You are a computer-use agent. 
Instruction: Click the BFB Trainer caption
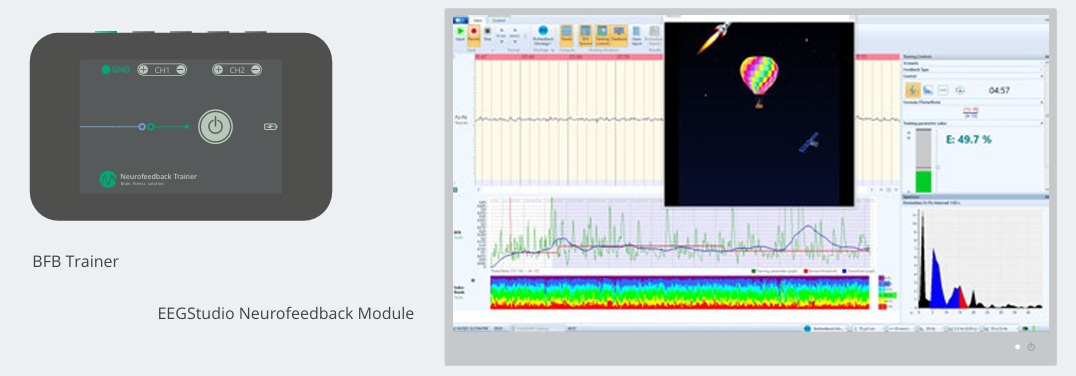75,261
